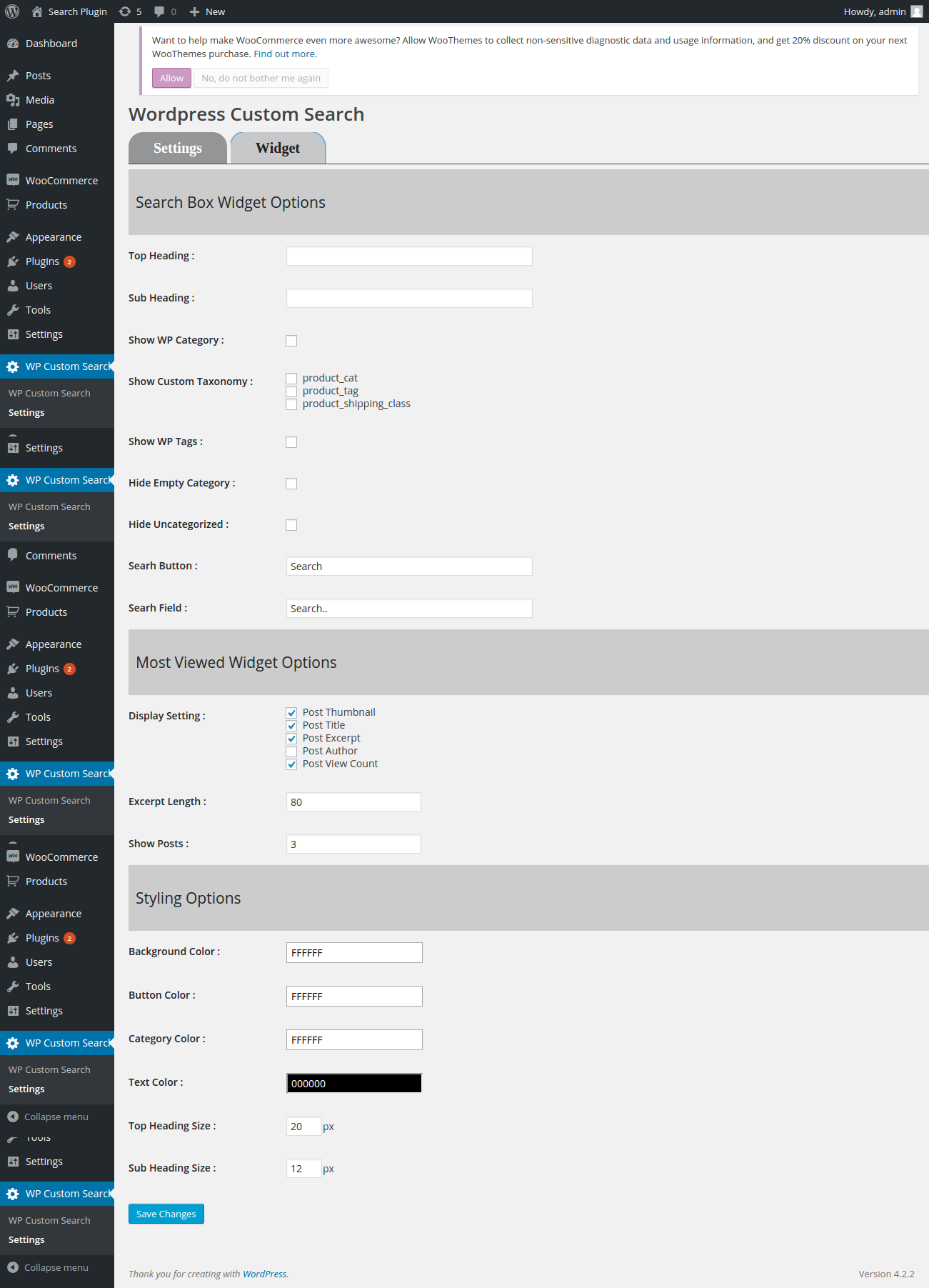Viewport: 929px width, 1288px height.
Task: Click the Sub Heading Size field showing 12
Action: tap(304, 1169)
